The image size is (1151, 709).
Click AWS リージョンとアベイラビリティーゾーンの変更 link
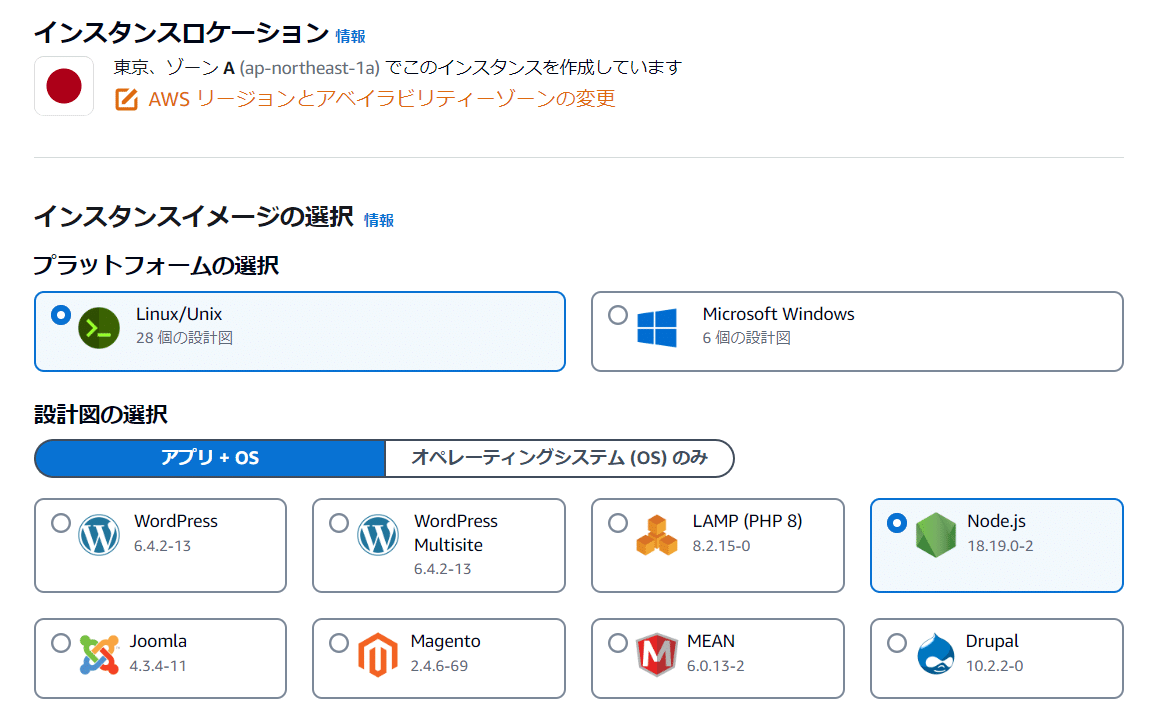click(x=382, y=98)
